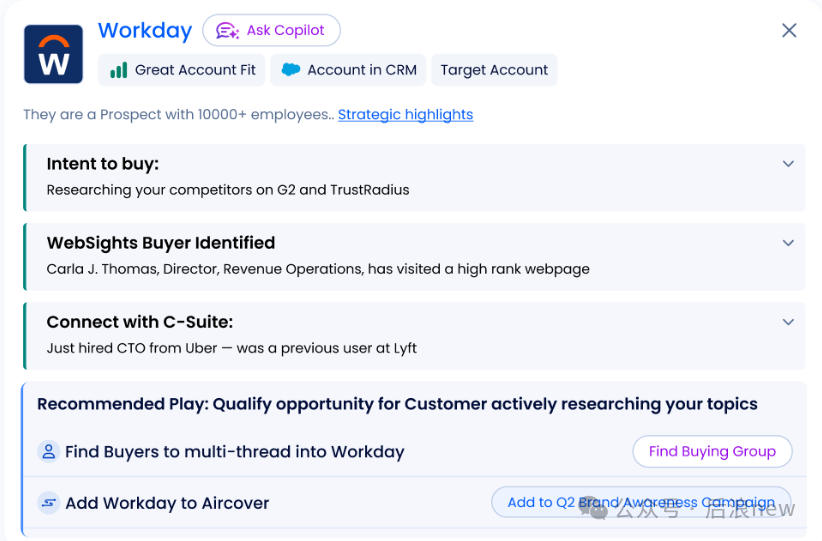The height and width of the screenshot is (541, 822).
Task: Expand the WebSights Buyer Identified chevron
Action: coord(788,243)
